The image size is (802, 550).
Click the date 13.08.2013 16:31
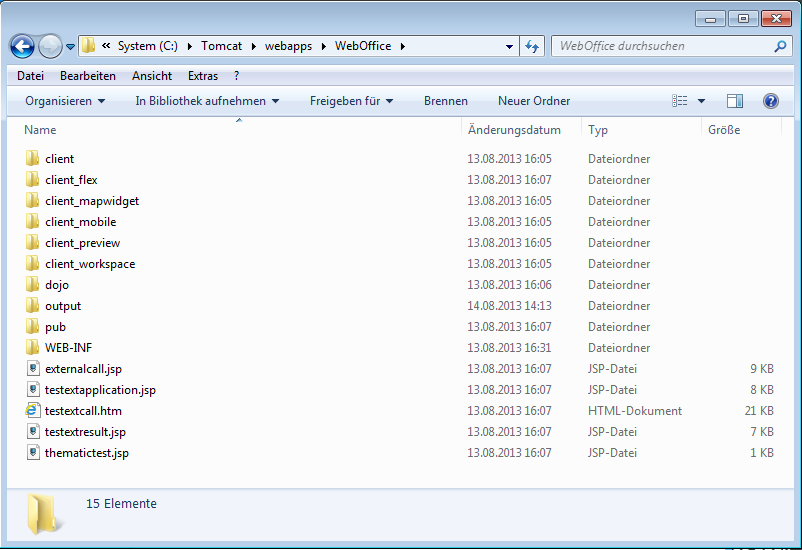click(x=509, y=348)
